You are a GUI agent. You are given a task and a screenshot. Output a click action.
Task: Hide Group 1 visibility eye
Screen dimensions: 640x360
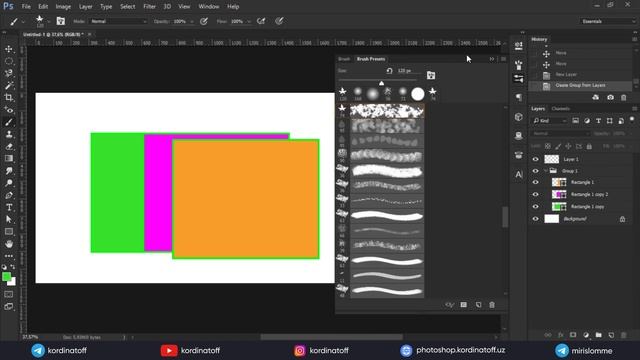(536, 171)
